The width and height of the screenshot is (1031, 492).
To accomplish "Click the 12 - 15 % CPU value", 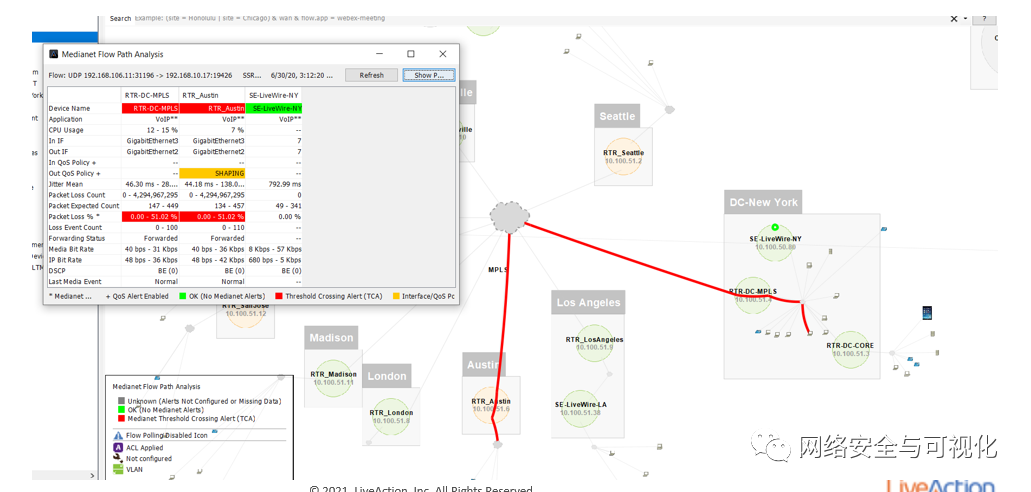I will coord(161,130).
